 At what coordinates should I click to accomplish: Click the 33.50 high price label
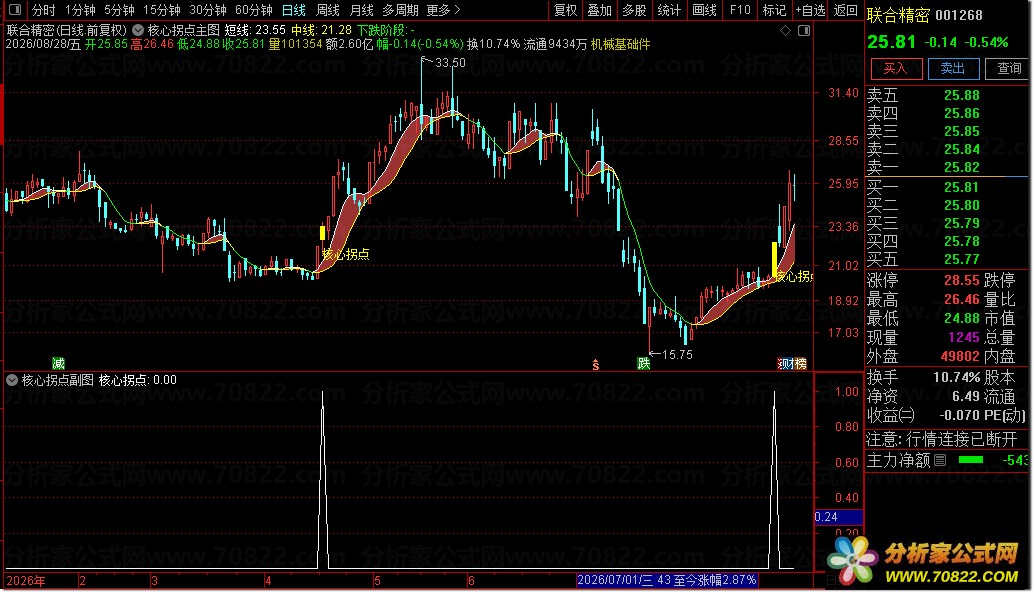click(450, 63)
